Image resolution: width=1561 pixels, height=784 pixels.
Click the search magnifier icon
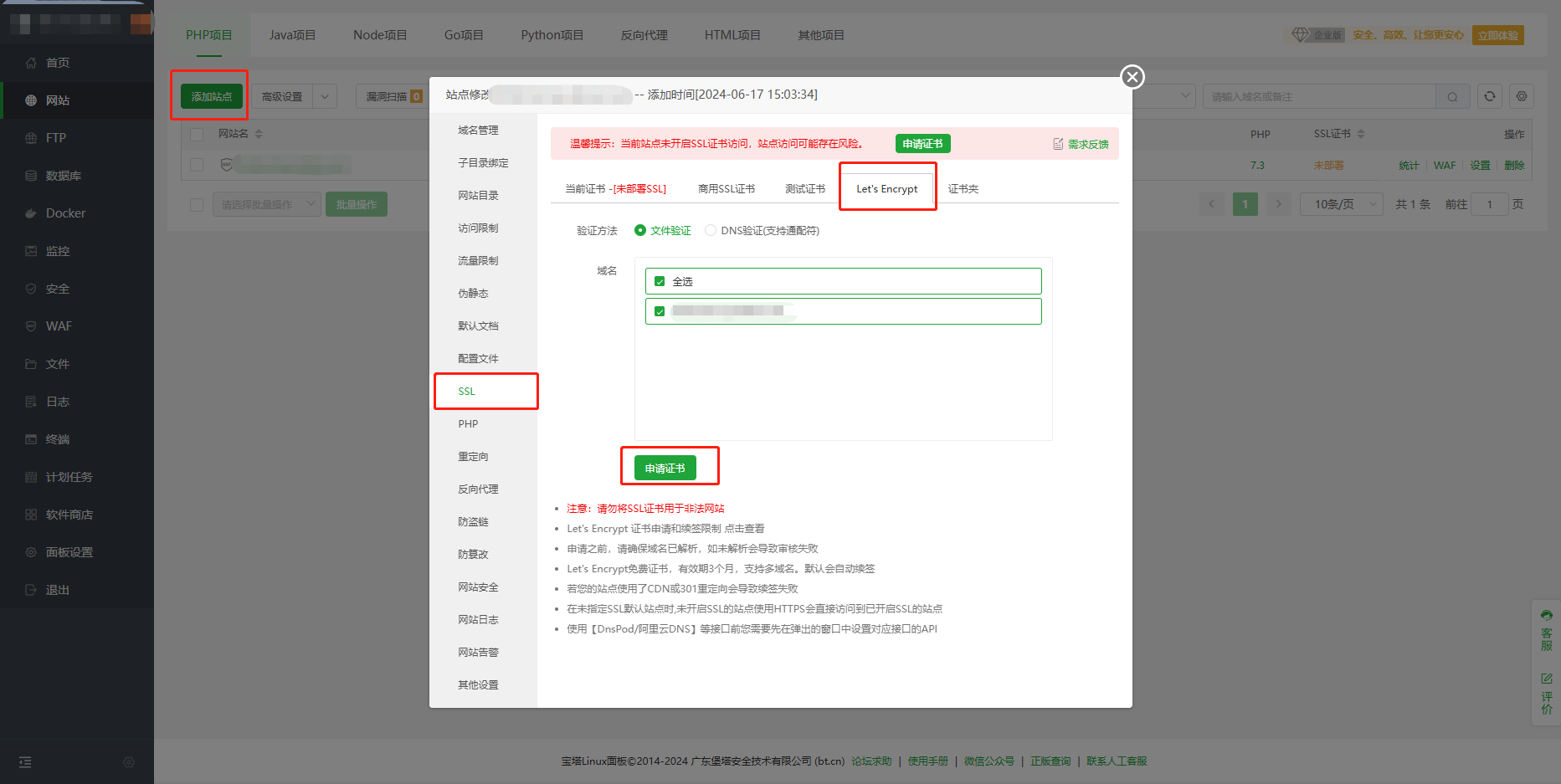click(x=1452, y=97)
